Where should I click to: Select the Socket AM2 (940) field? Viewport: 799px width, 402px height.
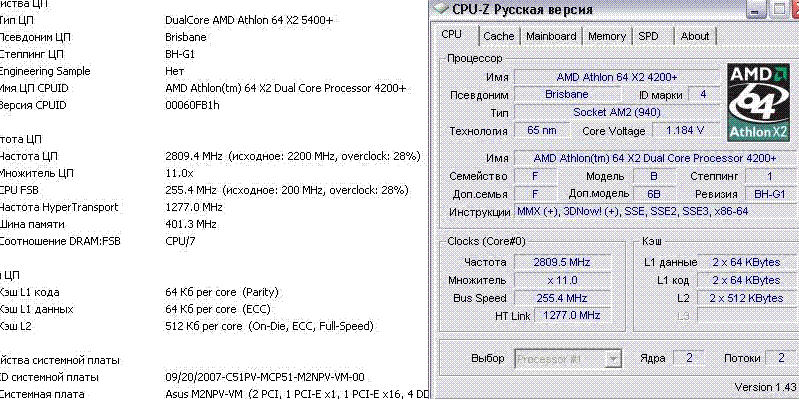(x=616, y=112)
